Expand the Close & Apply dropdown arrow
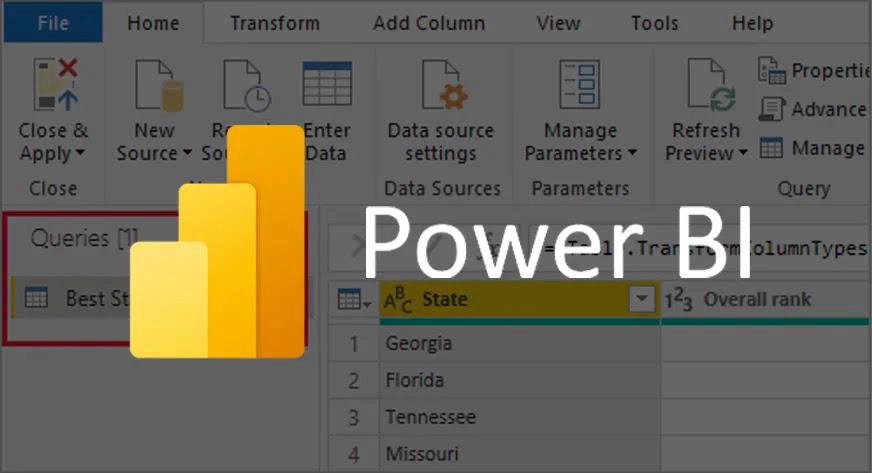 tap(79, 154)
